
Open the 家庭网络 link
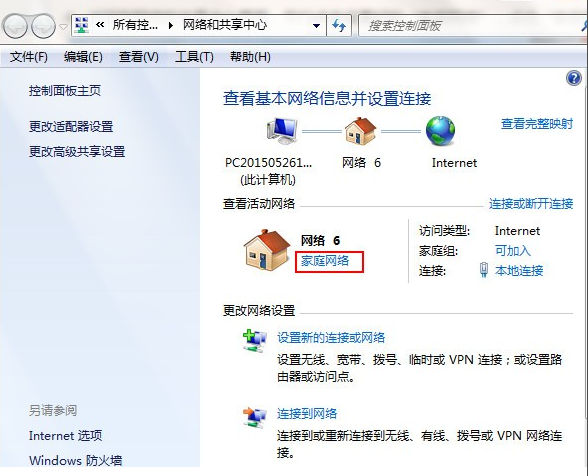click(325, 261)
